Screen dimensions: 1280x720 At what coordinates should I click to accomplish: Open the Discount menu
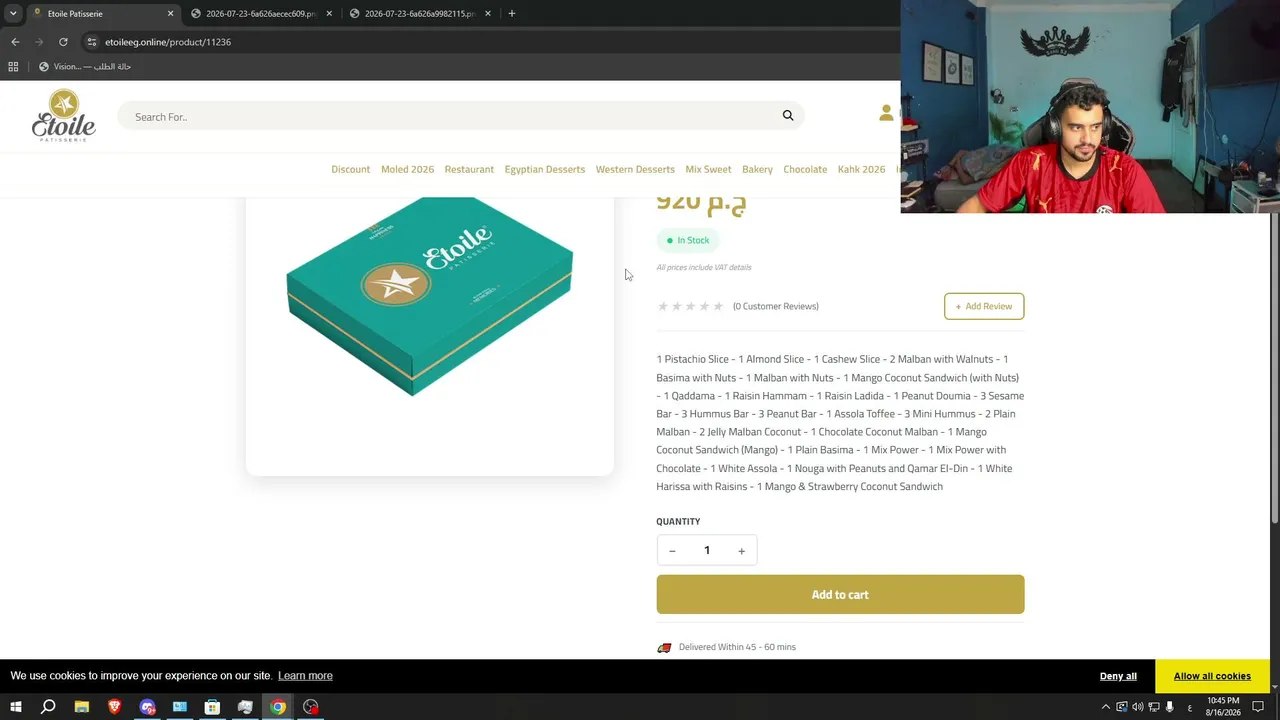(351, 169)
